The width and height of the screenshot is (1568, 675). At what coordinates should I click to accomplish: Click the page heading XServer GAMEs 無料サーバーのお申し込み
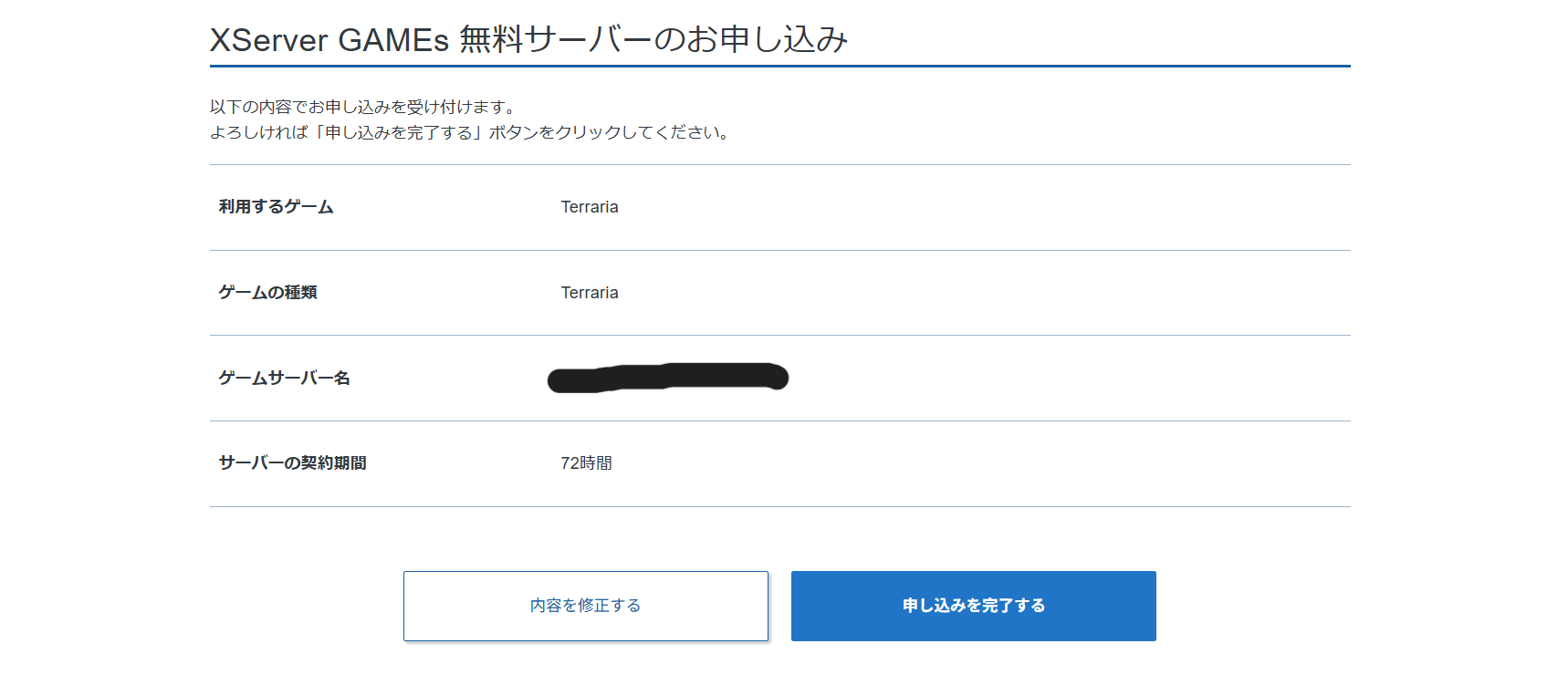529,39
